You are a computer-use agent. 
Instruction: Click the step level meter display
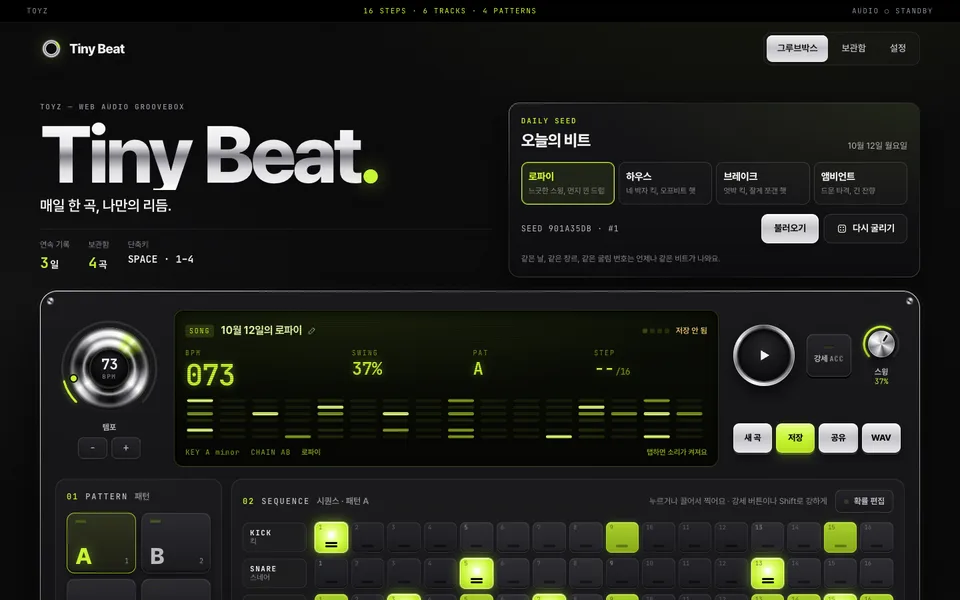click(x=444, y=419)
